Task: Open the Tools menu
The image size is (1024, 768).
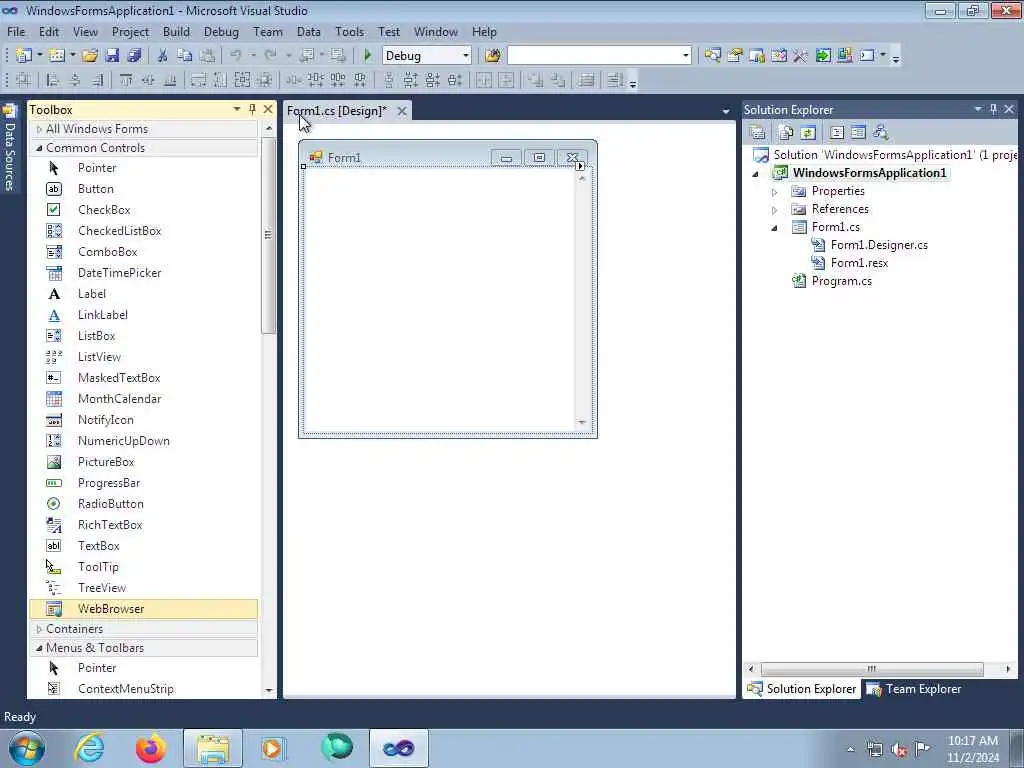Action: [349, 31]
